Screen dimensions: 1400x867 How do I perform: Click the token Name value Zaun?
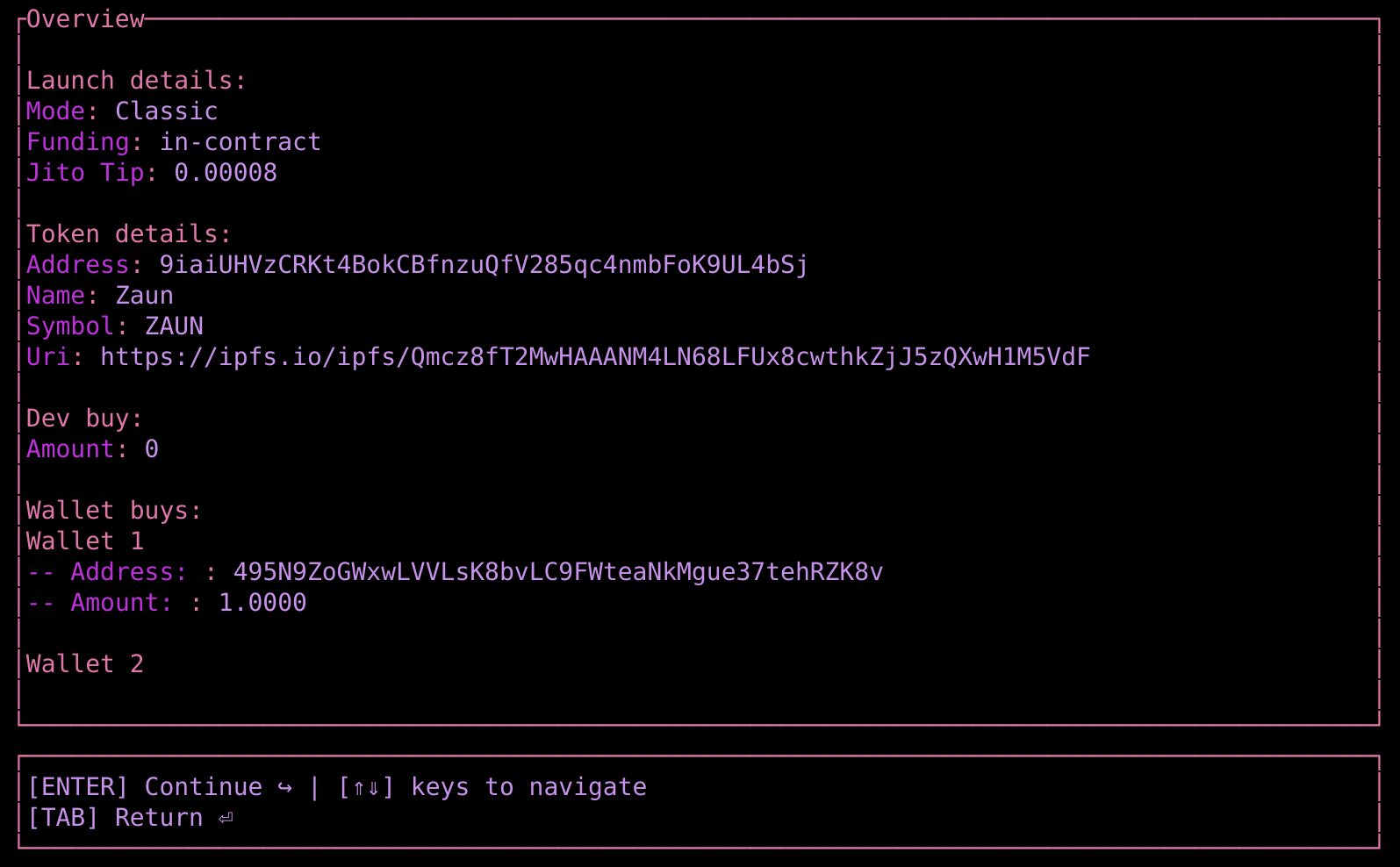coord(144,296)
